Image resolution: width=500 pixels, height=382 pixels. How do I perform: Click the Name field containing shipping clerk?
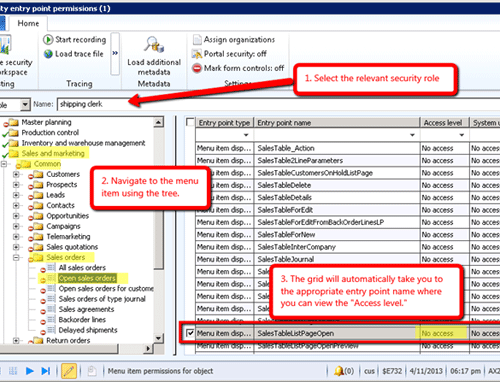278,104
